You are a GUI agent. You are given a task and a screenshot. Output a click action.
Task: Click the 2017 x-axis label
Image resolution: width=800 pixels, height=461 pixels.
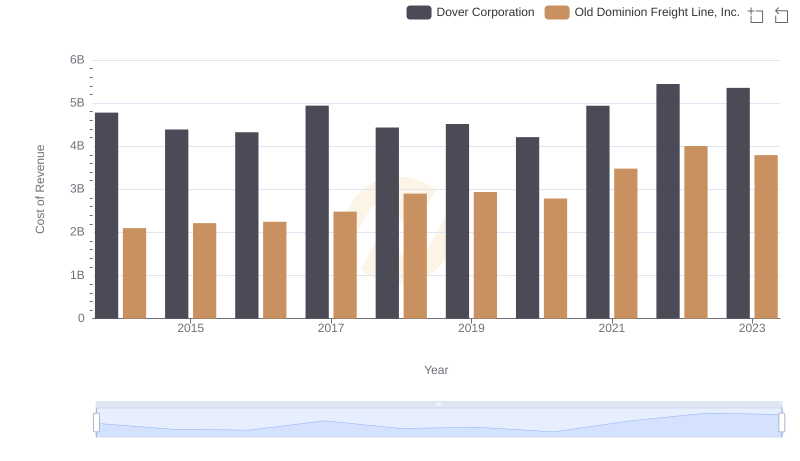point(331,328)
